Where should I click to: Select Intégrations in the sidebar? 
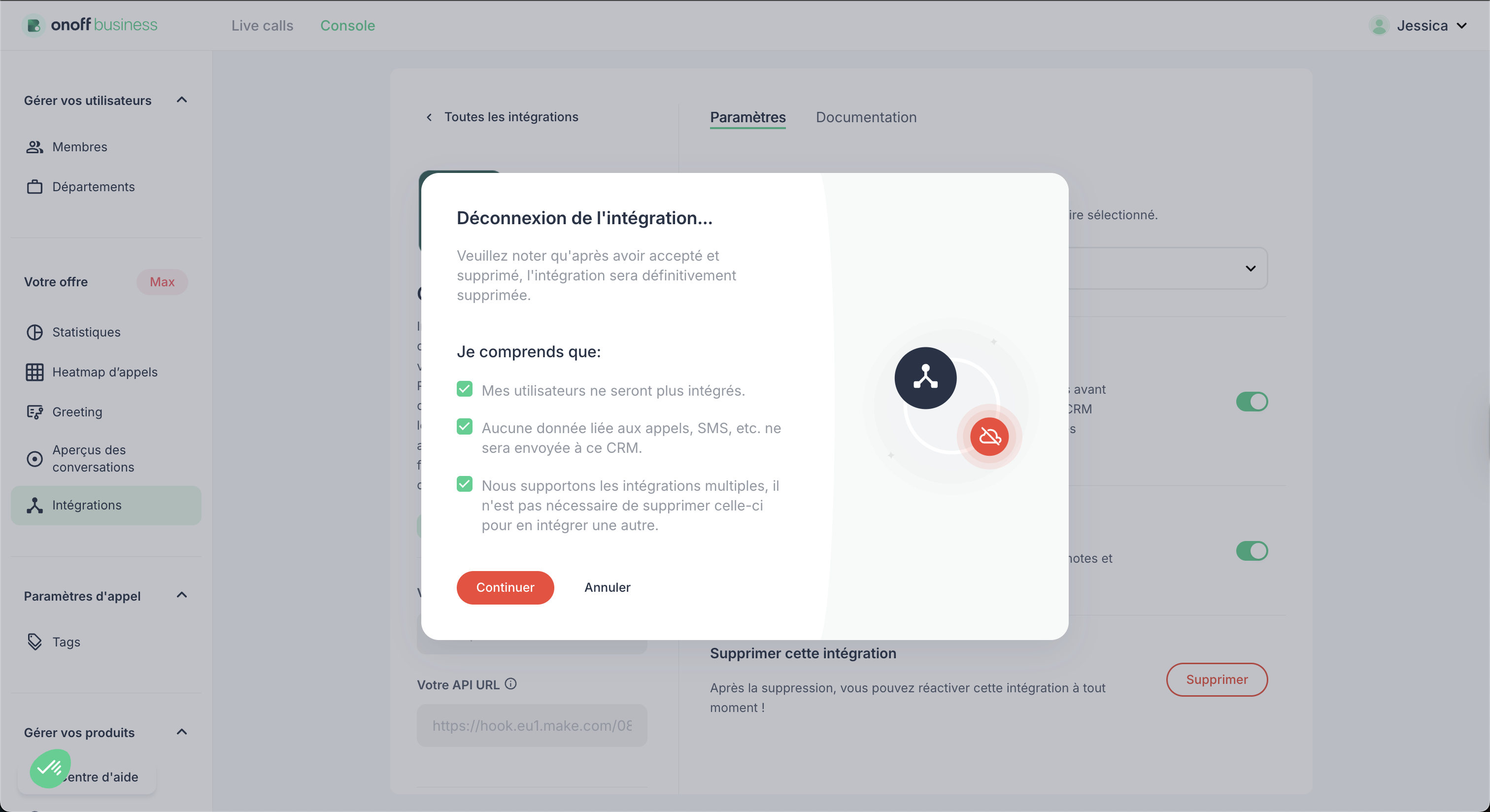[106, 506]
